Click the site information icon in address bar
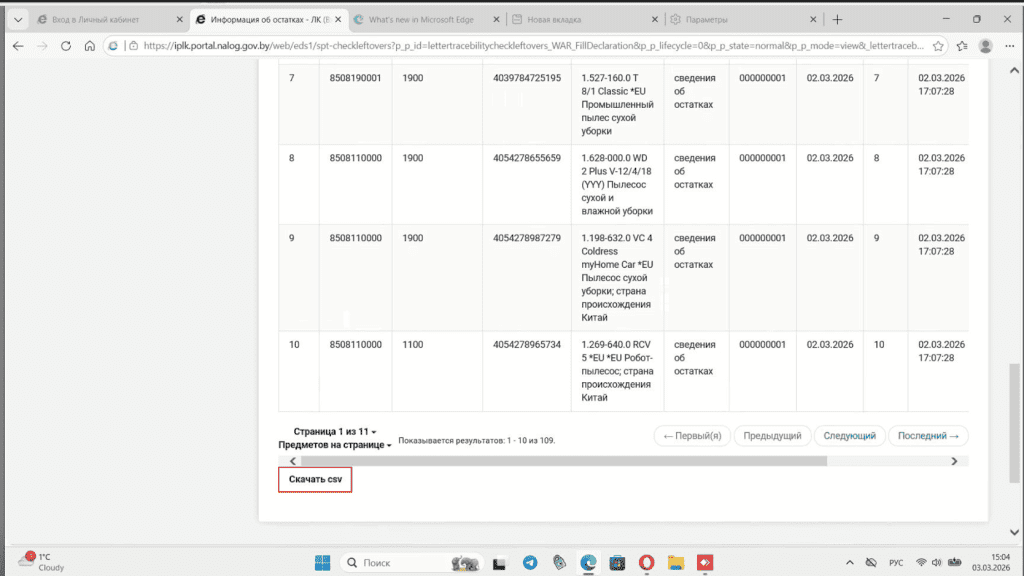 135,45
